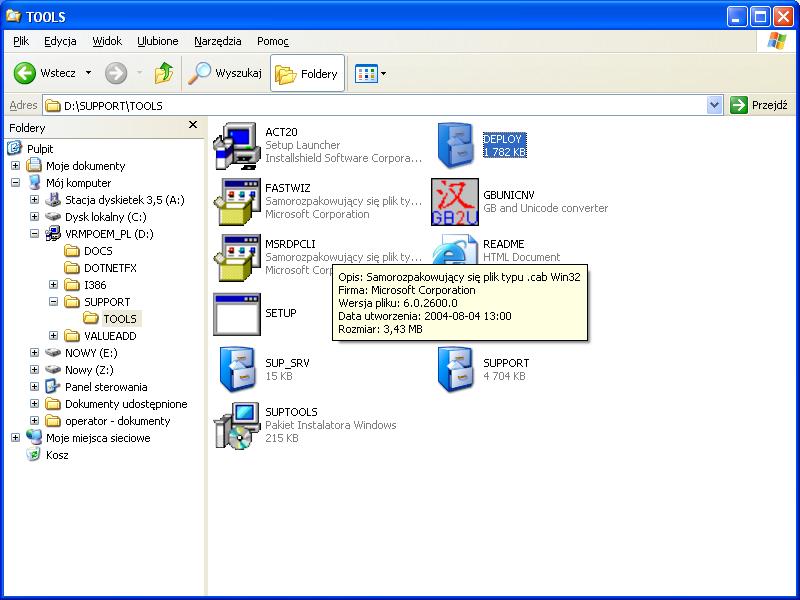Click the green Wstecz back arrow icon

pos(24,73)
